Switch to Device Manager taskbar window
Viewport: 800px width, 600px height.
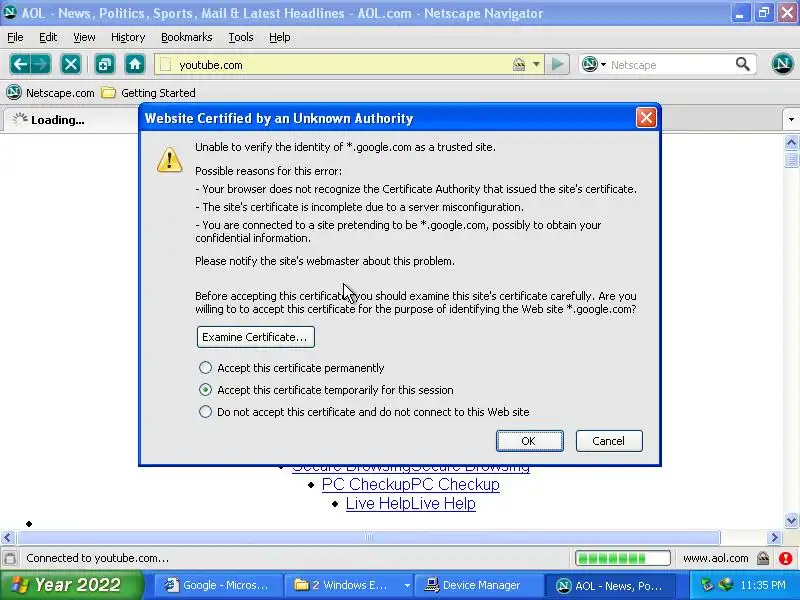click(x=478, y=585)
